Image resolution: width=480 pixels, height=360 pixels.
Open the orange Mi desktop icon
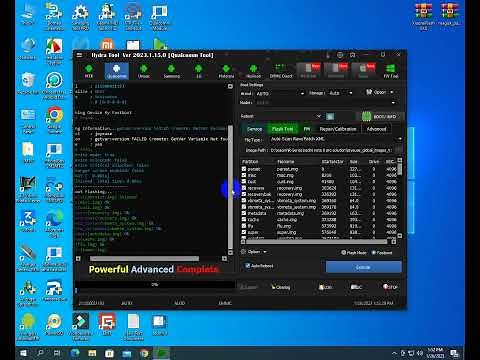107,44
